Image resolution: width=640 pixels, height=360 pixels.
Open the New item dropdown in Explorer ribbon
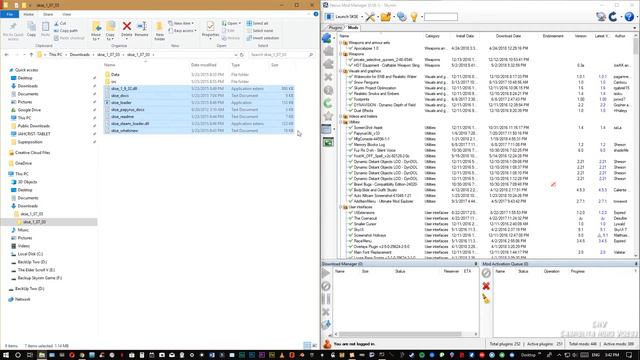point(181,23)
